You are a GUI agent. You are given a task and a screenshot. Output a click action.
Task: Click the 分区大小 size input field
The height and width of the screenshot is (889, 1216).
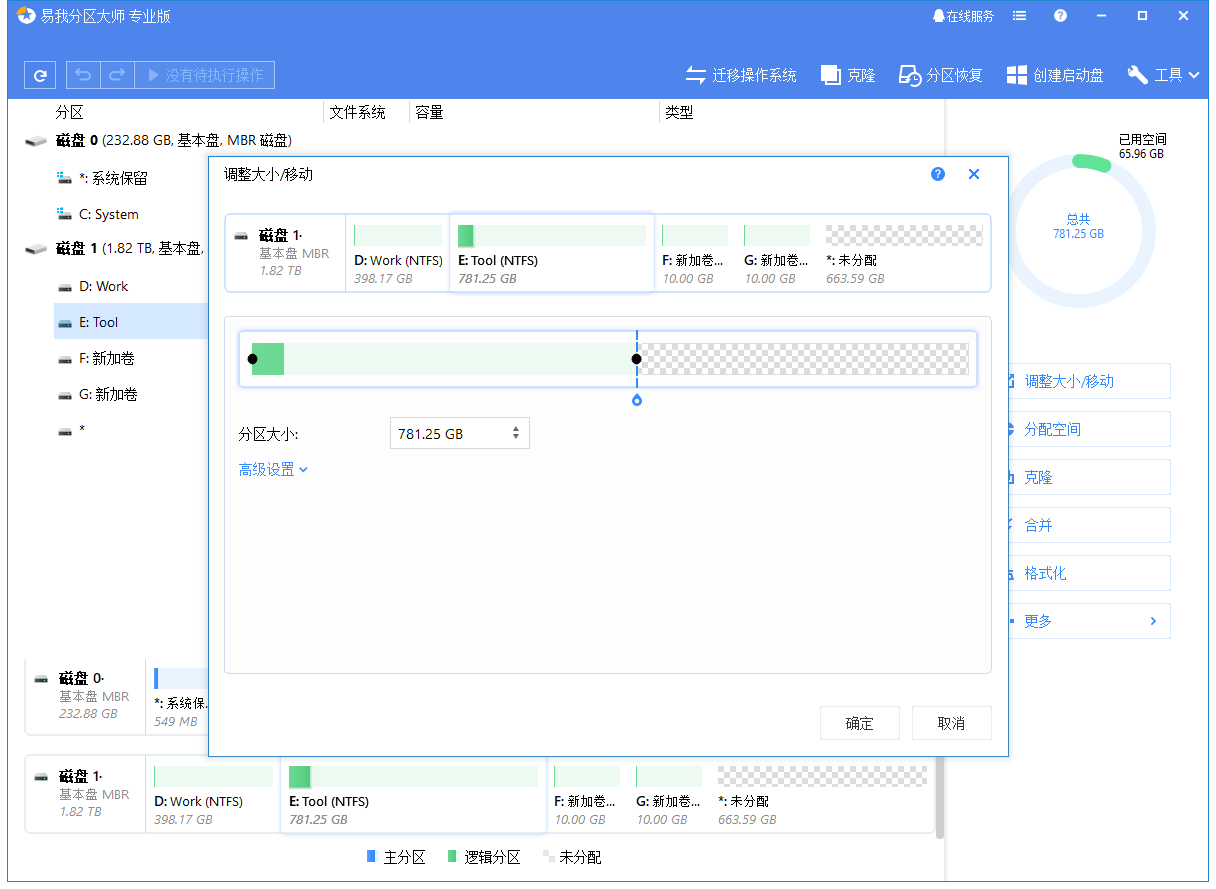tap(452, 433)
